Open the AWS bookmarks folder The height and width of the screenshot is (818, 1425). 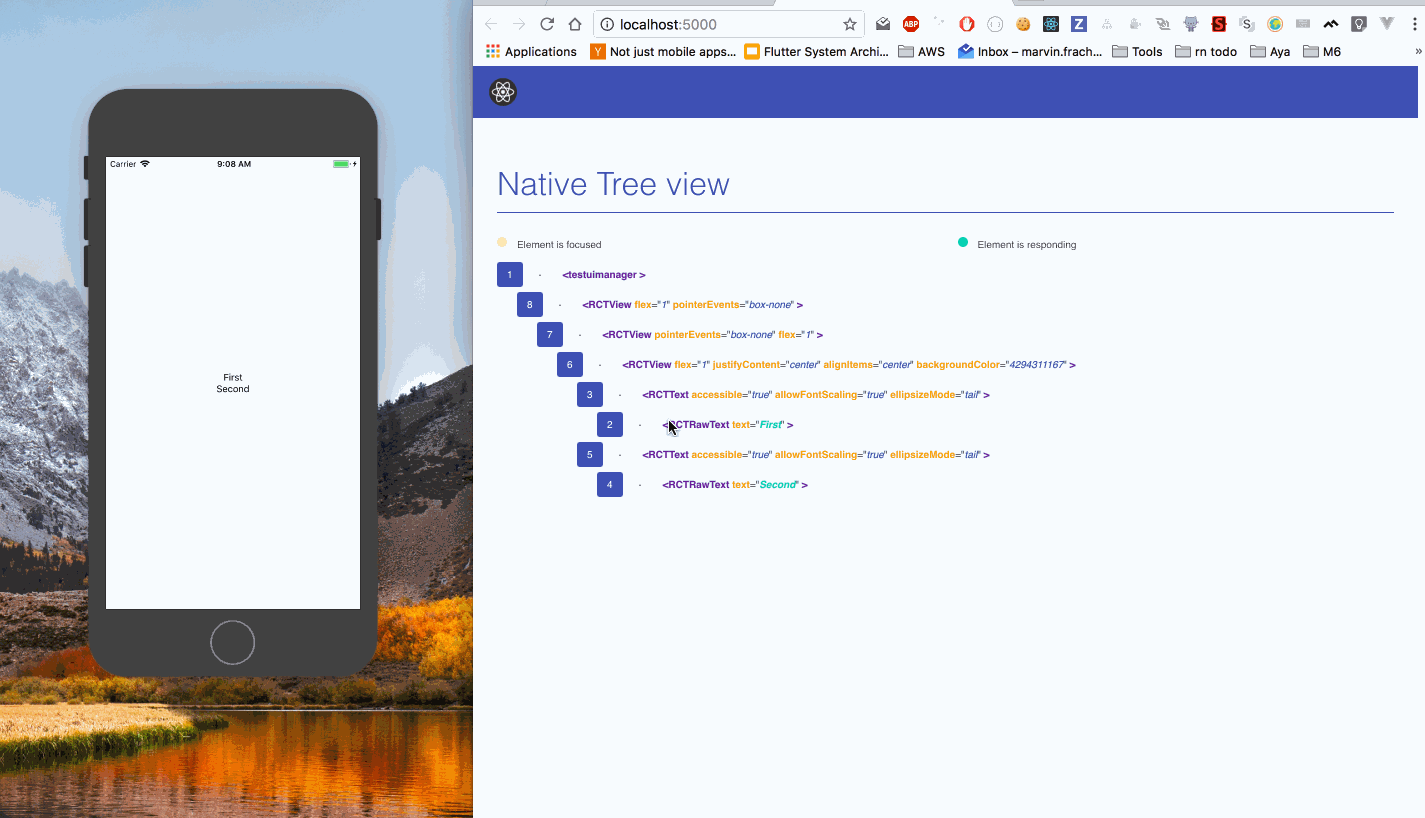[x=921, y=52]
